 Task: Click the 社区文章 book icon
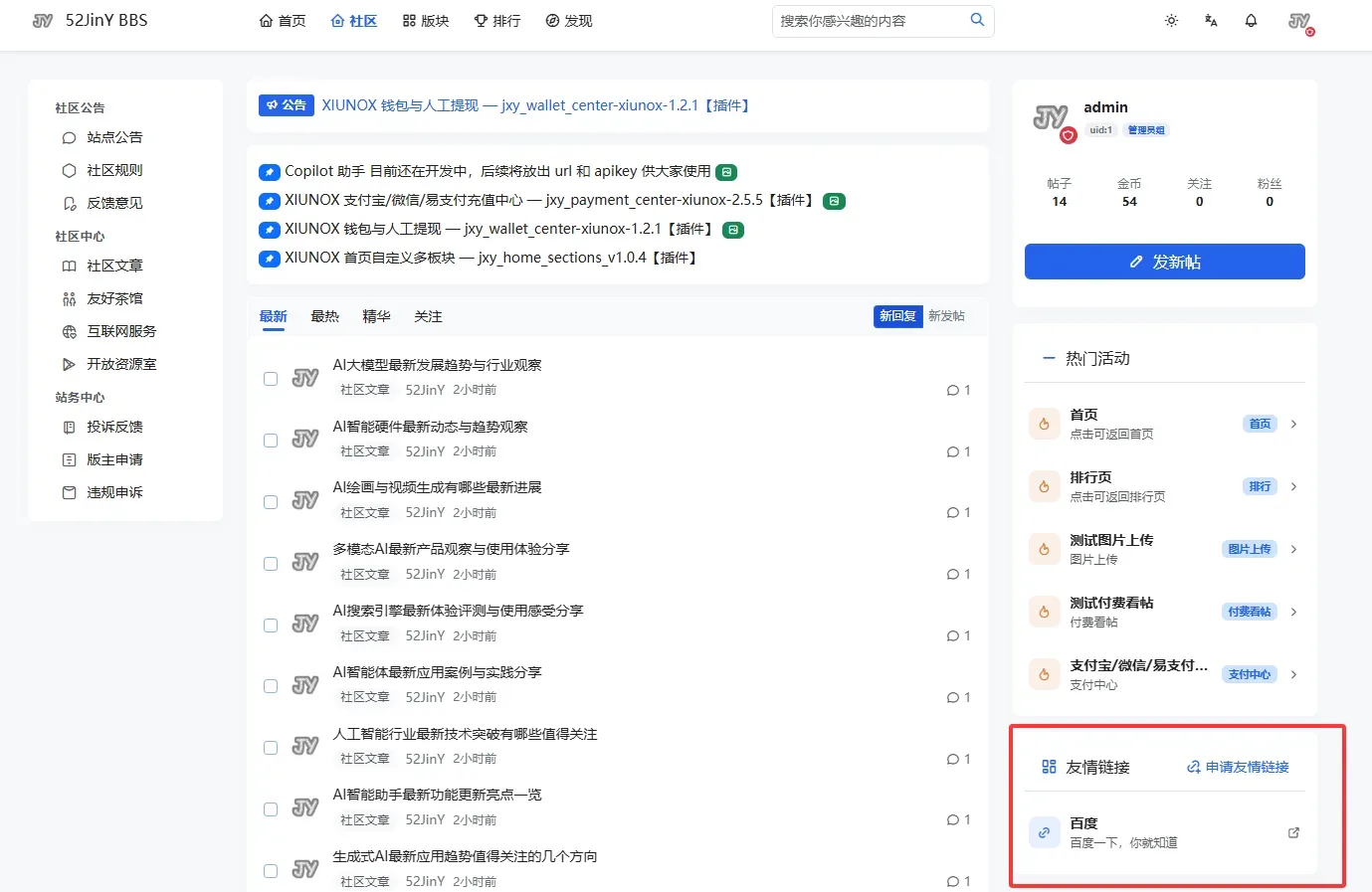[69, 266]
